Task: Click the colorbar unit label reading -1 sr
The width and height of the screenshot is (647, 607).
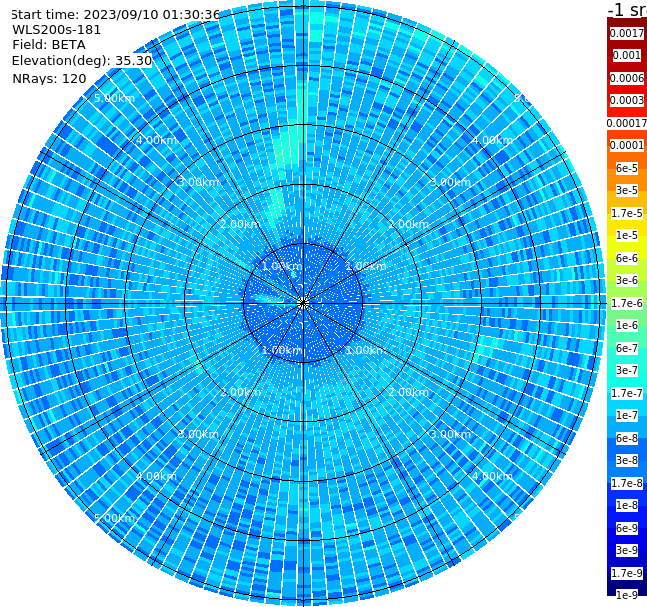Action: tap(627, 9)
